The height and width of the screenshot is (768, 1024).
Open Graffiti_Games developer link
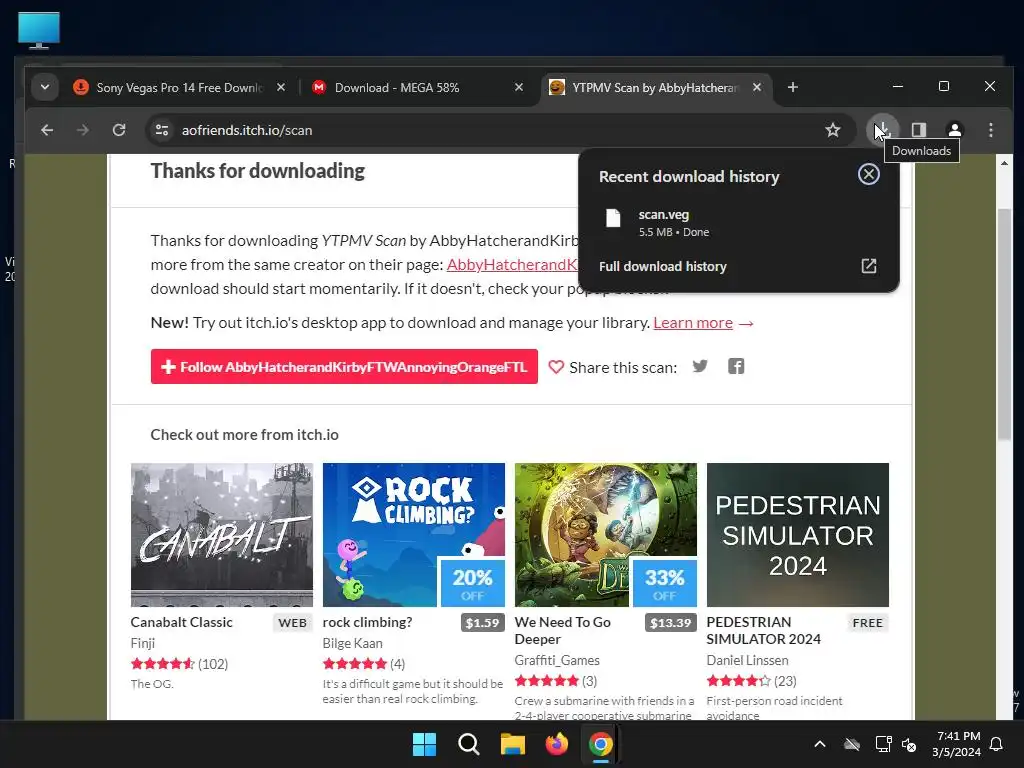(557, 660)
